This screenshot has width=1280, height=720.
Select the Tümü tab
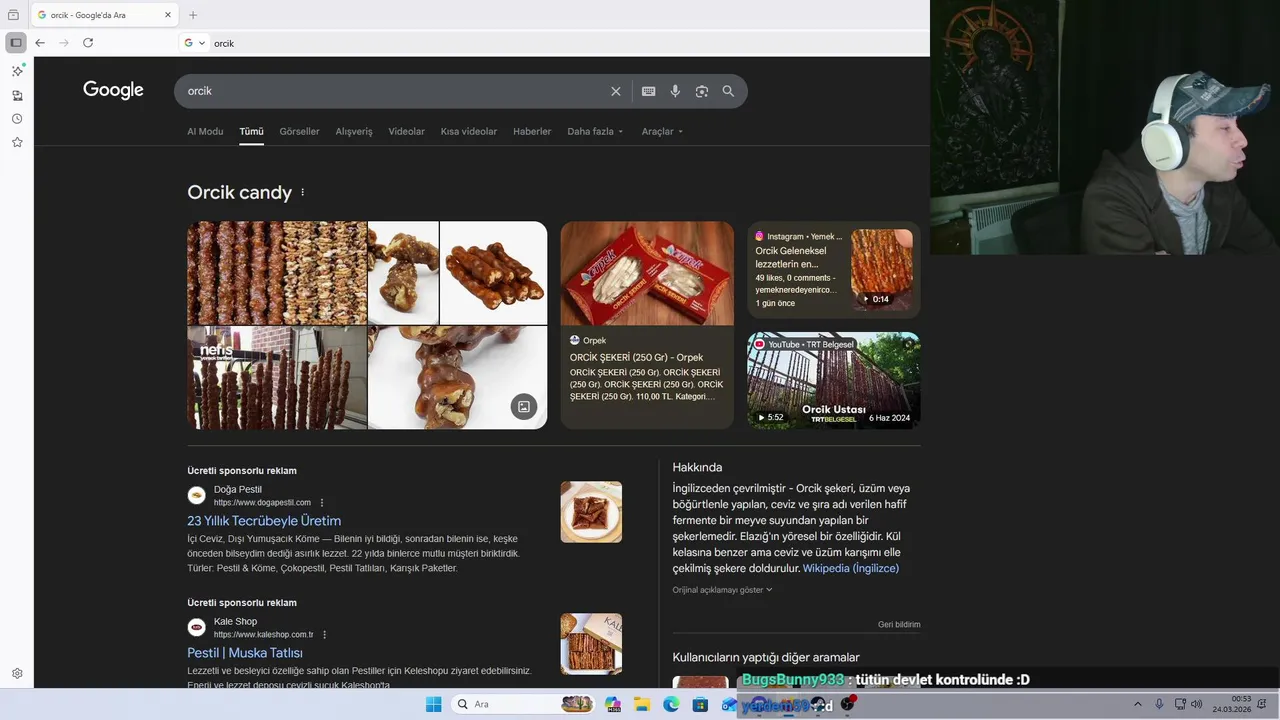pos(251,131)
